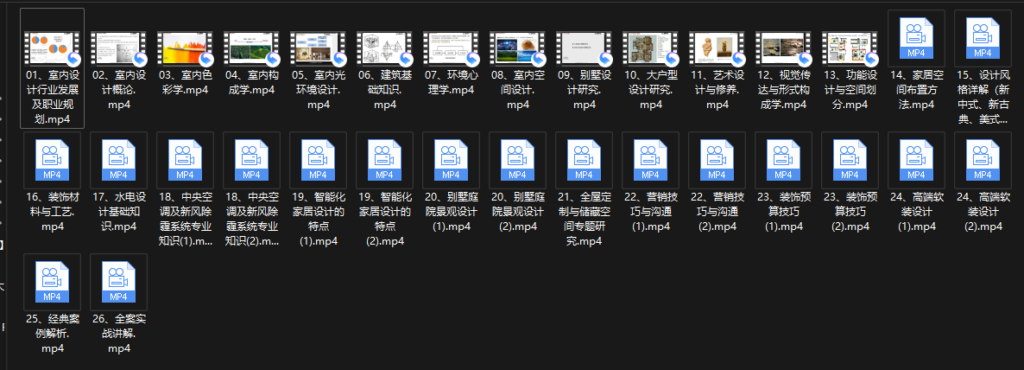Viewport: 1024px width, 370px height.
Task: Click the thumbnail of 04、室内构成学.mp4
Action: click(252, 48)
